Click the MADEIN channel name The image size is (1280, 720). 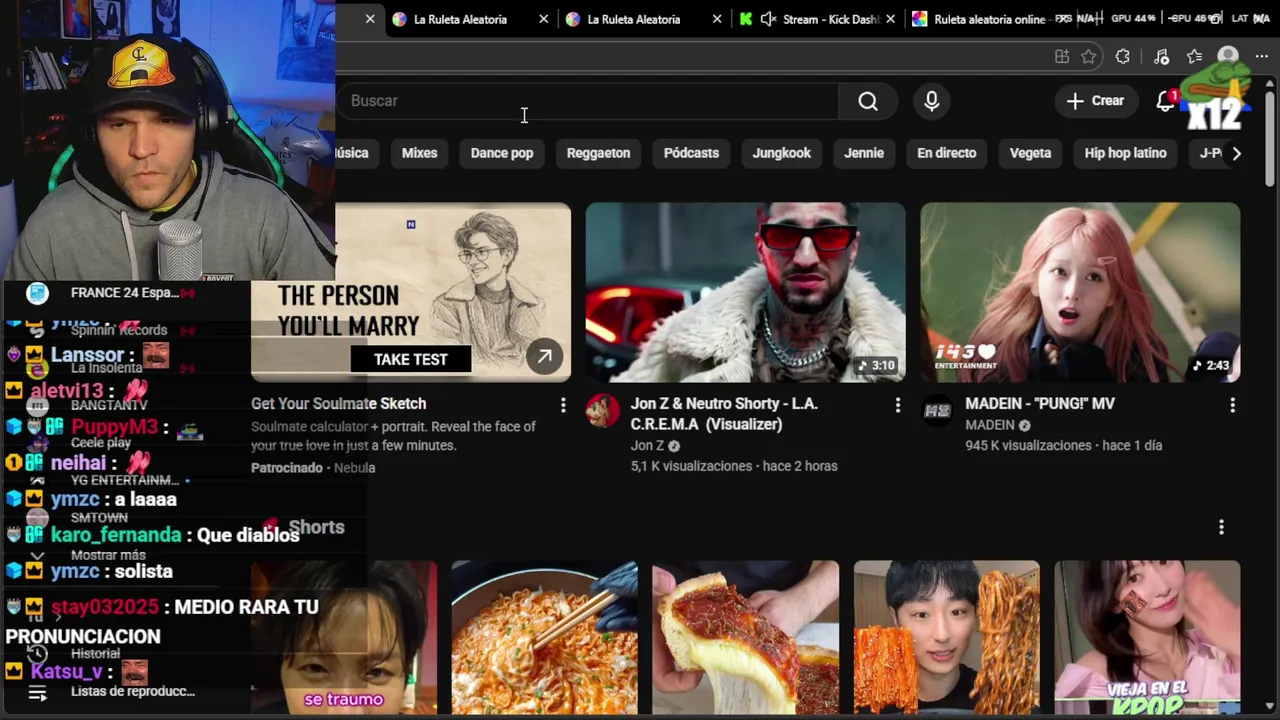tap(990, 425)
